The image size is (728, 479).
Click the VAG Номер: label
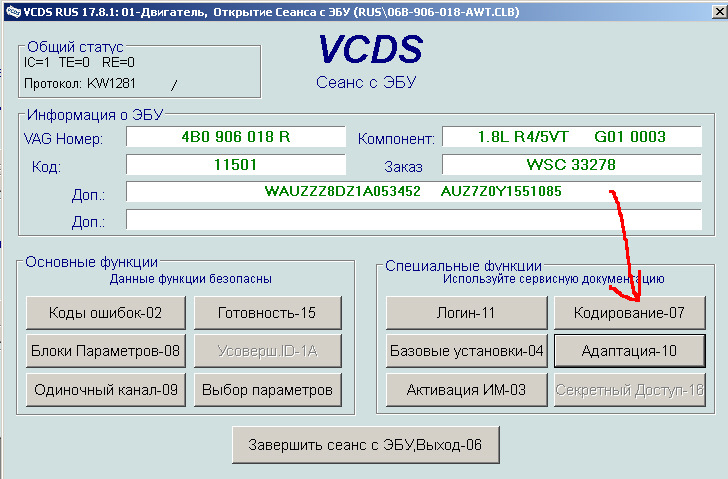pos(63,139)
